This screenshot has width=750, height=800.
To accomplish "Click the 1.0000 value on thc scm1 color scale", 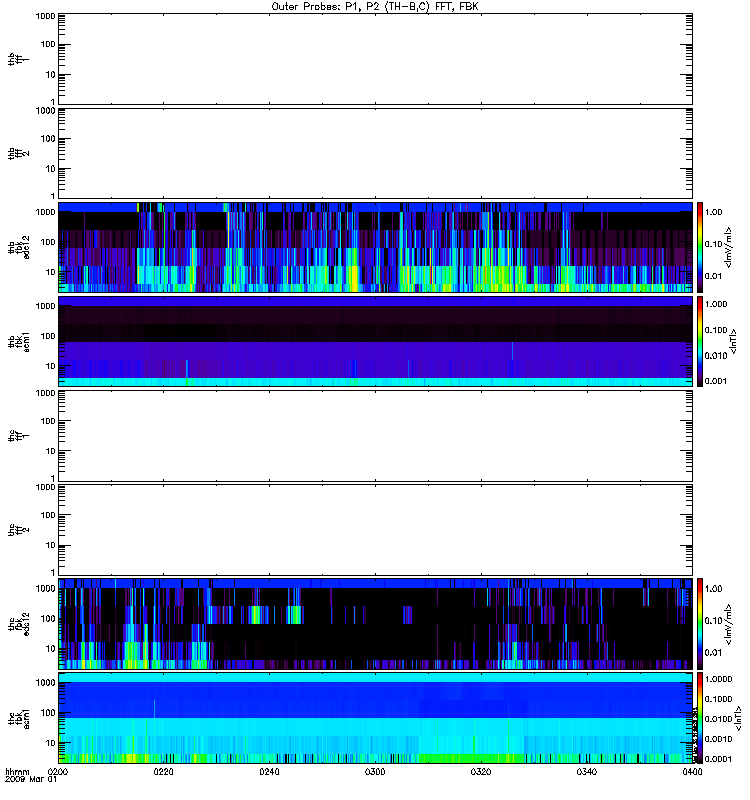I will pyautogui.click(x=718, y=679).
